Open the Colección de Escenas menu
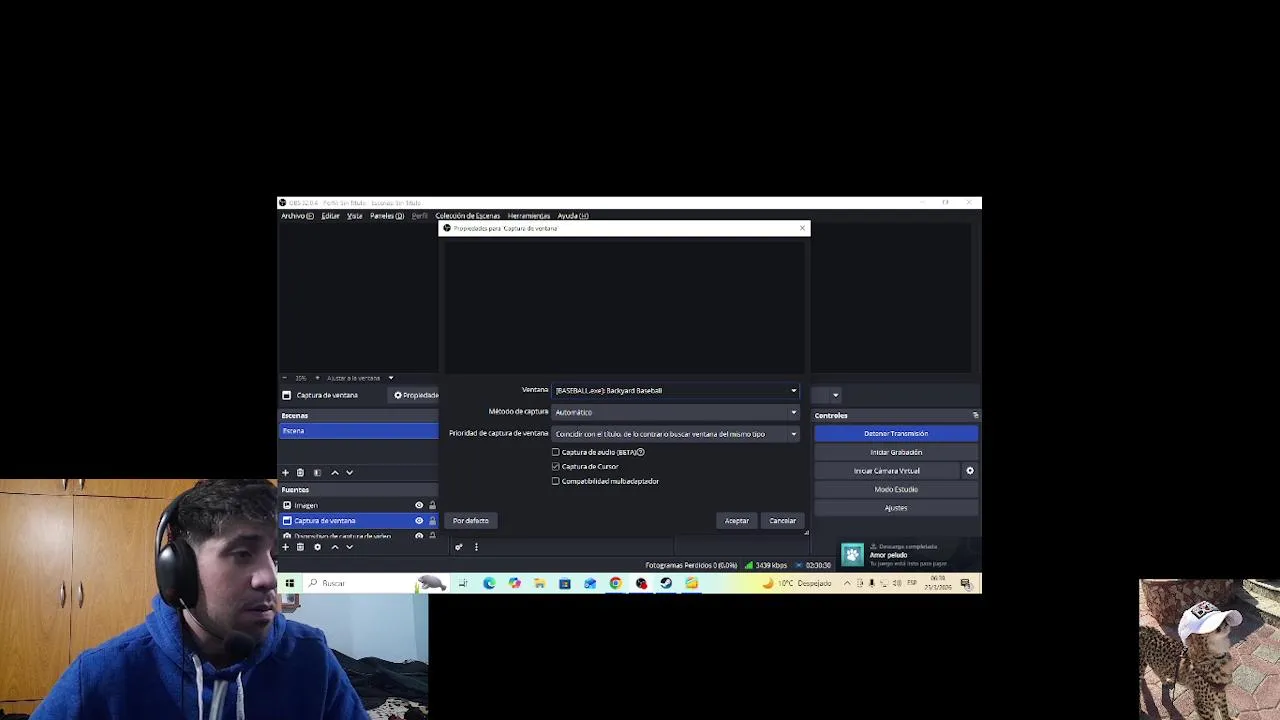Viewport: 1280px width, 720px height. coord(467,216)
